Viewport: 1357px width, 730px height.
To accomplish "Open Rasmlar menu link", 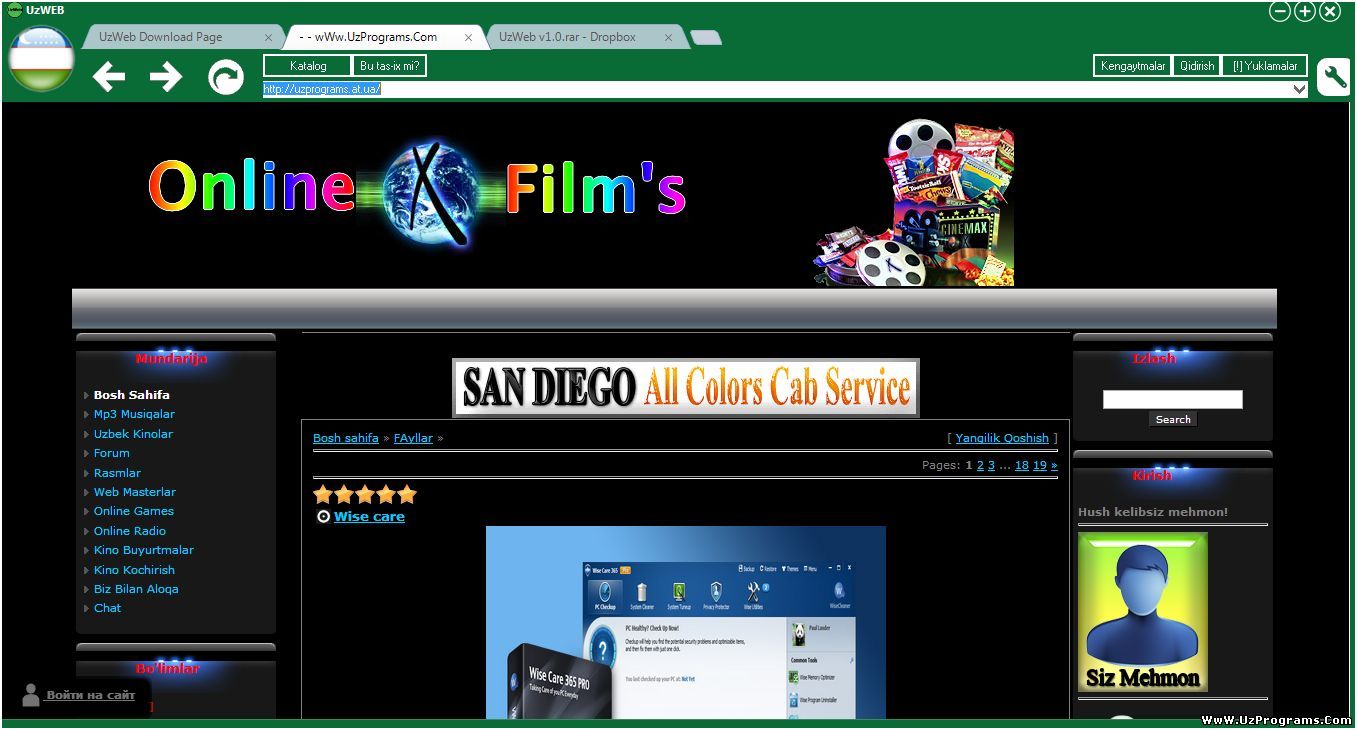I will click(117, 473).
